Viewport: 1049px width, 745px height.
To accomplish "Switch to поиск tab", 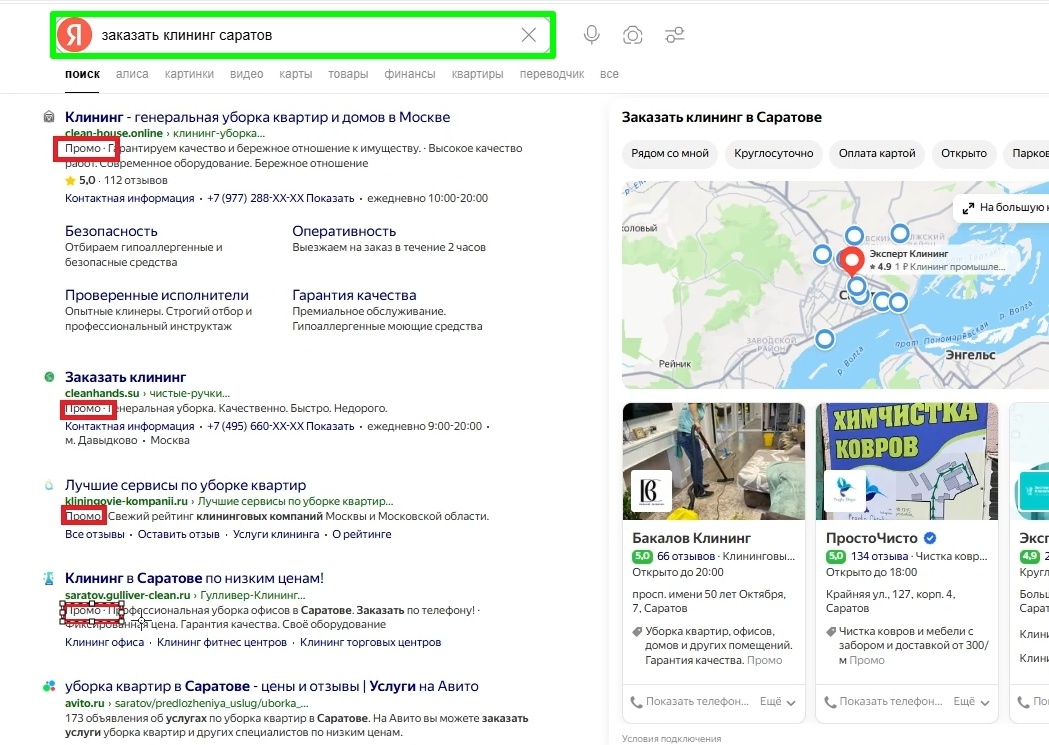I will coord(82,74).
